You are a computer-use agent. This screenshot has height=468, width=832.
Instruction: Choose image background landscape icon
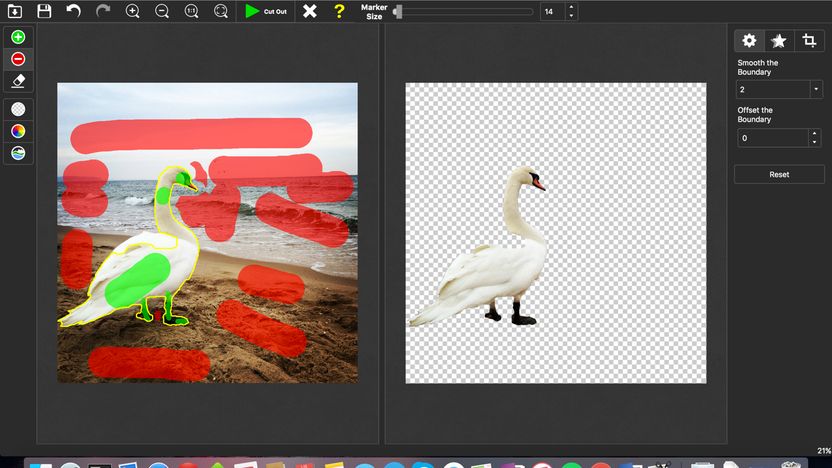point(18,153)
